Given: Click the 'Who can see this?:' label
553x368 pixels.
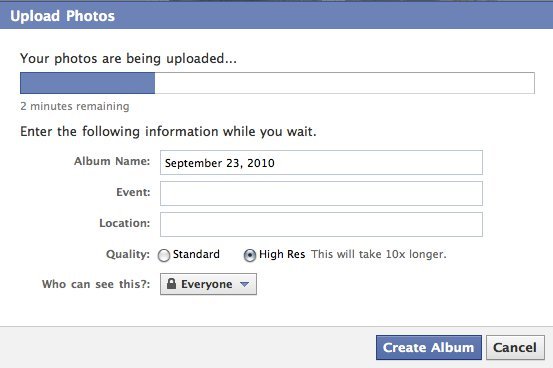Looking at the screenshot, I should 96,284.
